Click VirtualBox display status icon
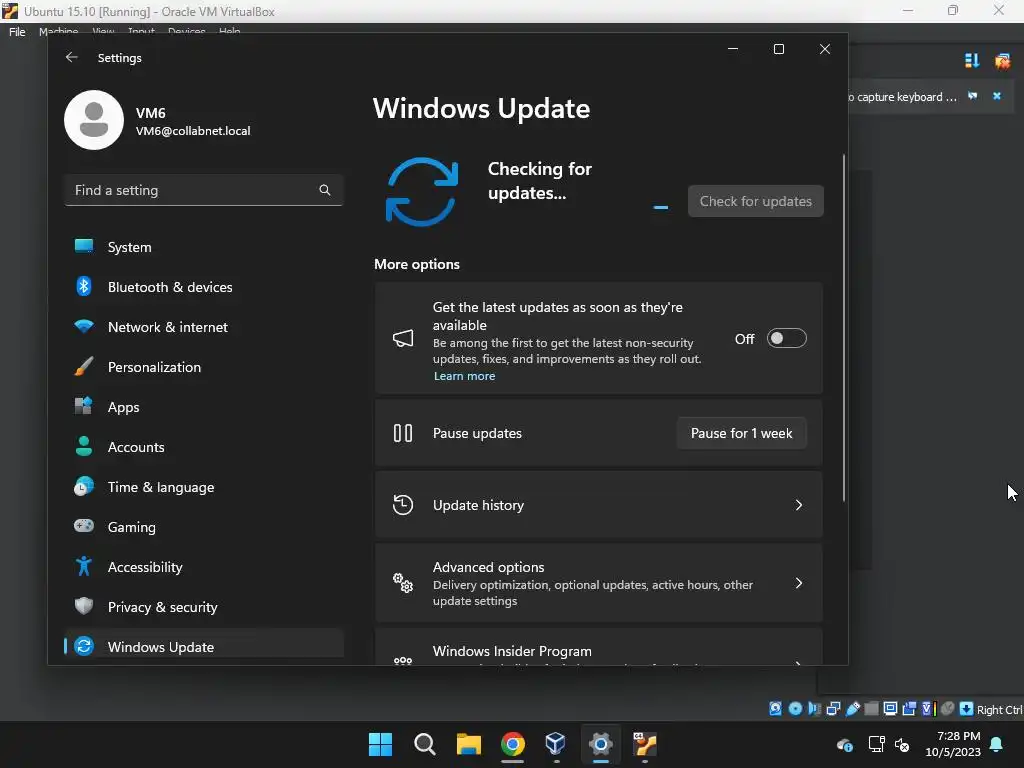The image size is (1024, 768). click(x=890, y=709)
